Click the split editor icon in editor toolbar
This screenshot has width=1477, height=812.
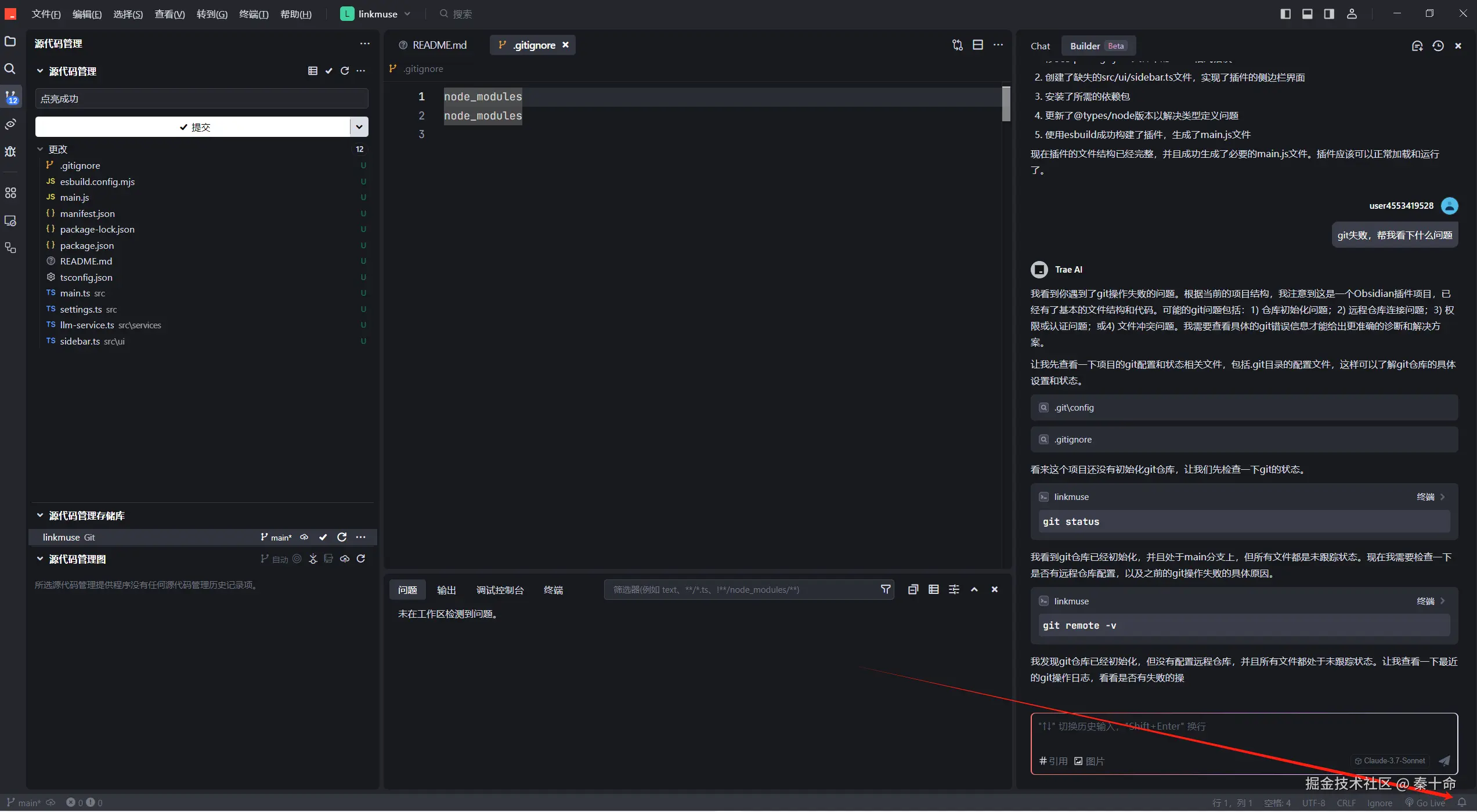pyautogui.click(x=978, y=45)
